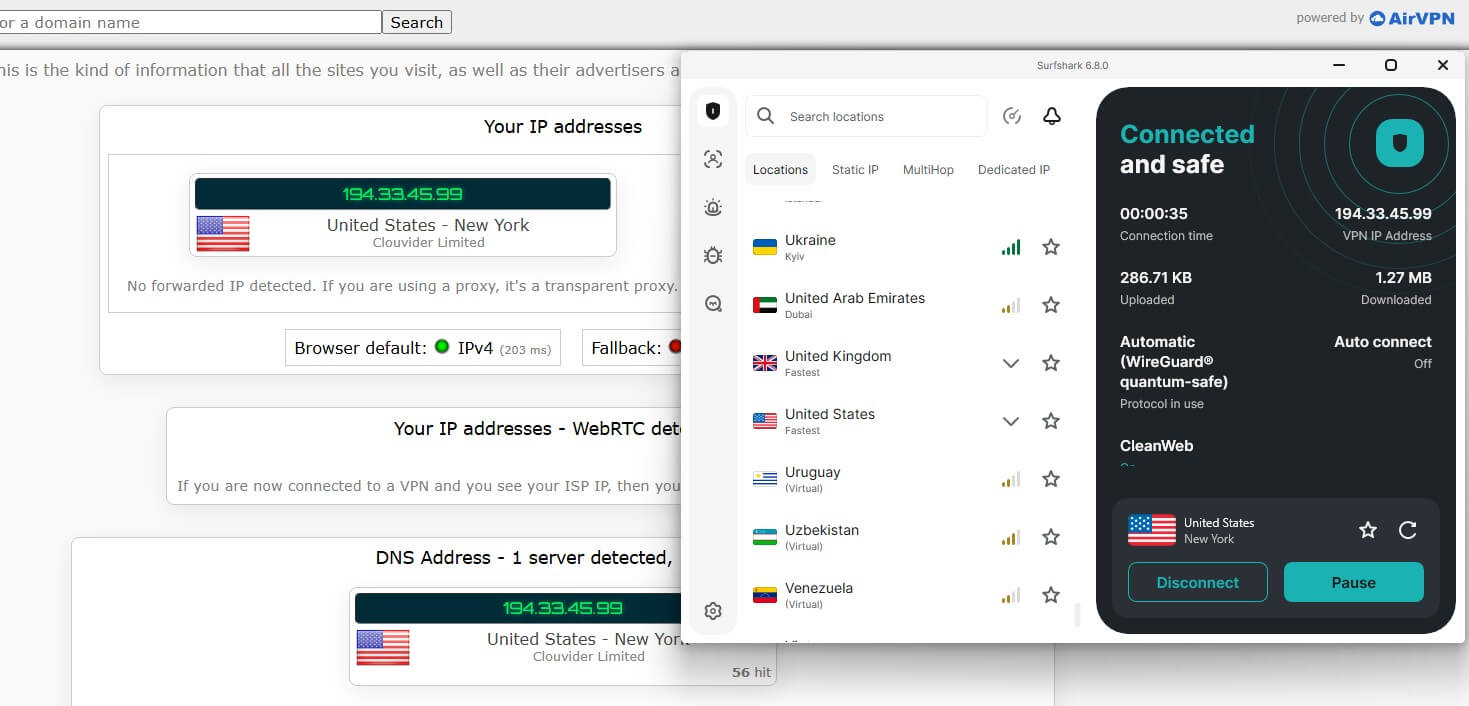Click the Search button on webpage
The height and width of the screenshot is (706, 1469).
tap(417, 22)
